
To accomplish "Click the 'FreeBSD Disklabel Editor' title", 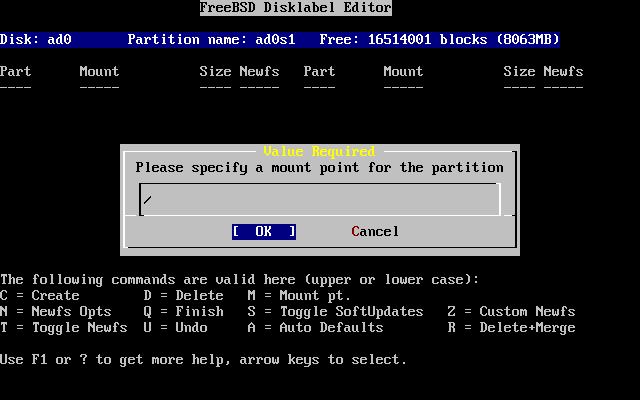I will pos(295,7).
